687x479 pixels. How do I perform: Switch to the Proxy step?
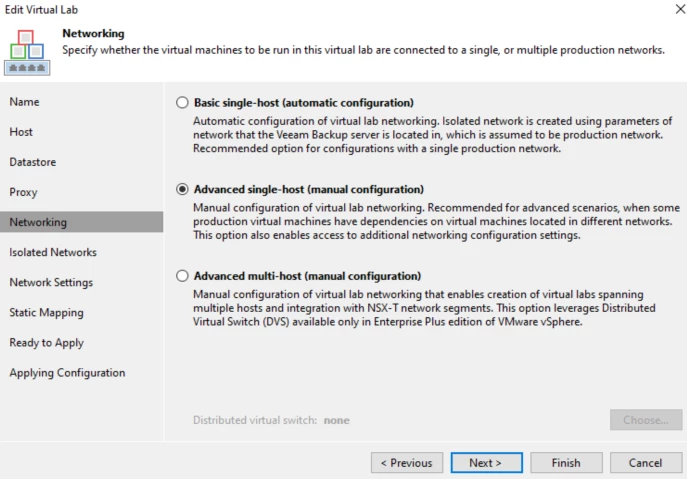pos(24,192)
